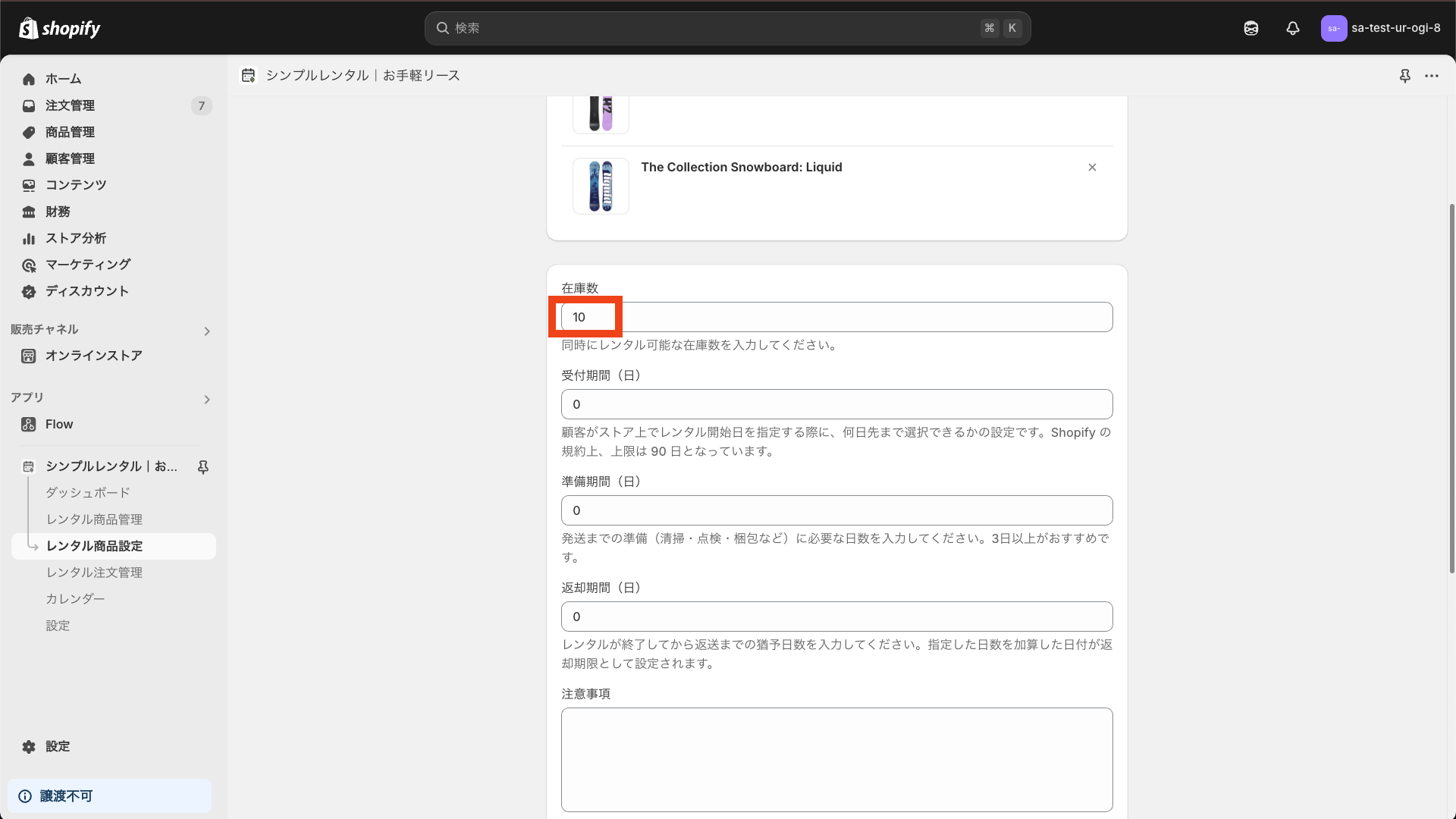The width and height of the screenshot is (1456, 819).
Task: Open the Flow app in the sidebar
Action: 58,424
